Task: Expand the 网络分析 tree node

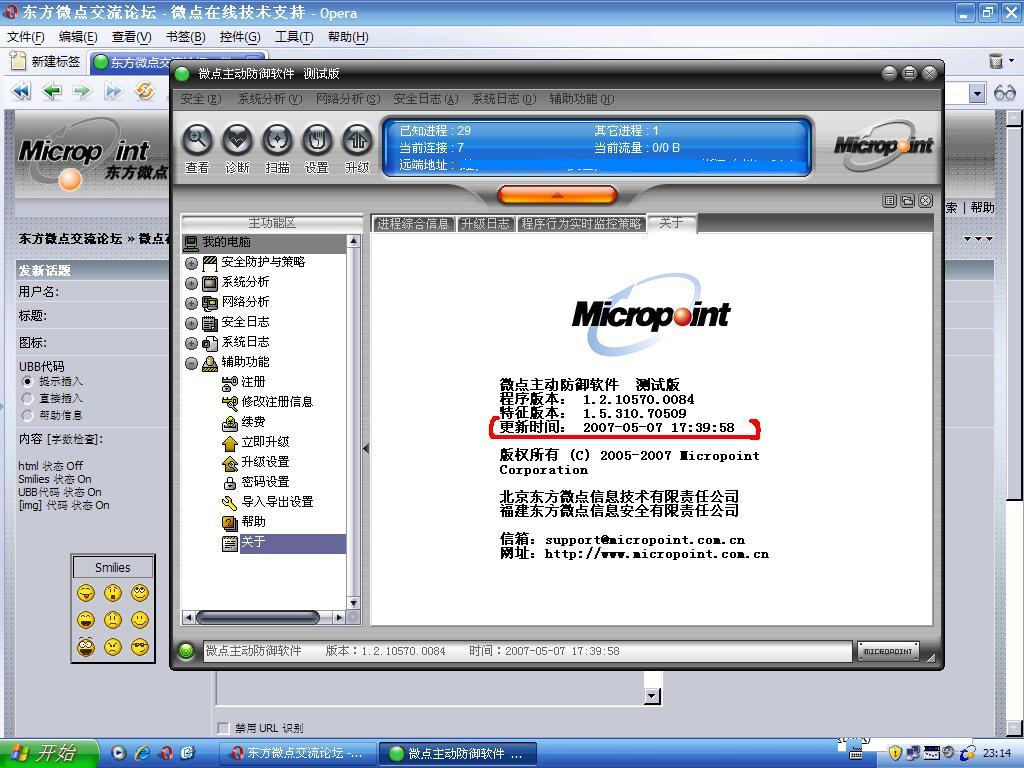Action: [191, 303]
